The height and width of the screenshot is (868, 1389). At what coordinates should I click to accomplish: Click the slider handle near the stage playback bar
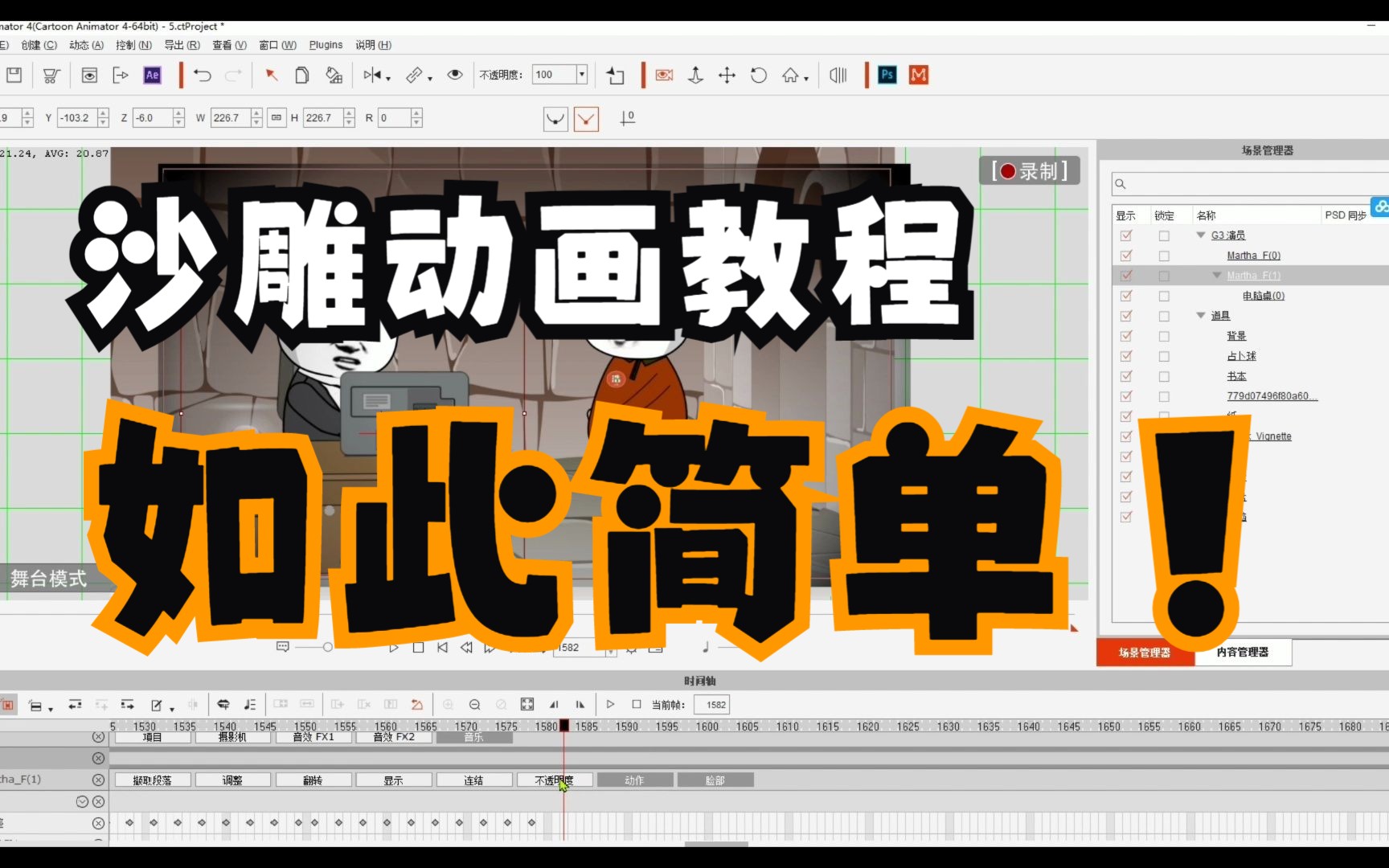[x=327, y=646]
